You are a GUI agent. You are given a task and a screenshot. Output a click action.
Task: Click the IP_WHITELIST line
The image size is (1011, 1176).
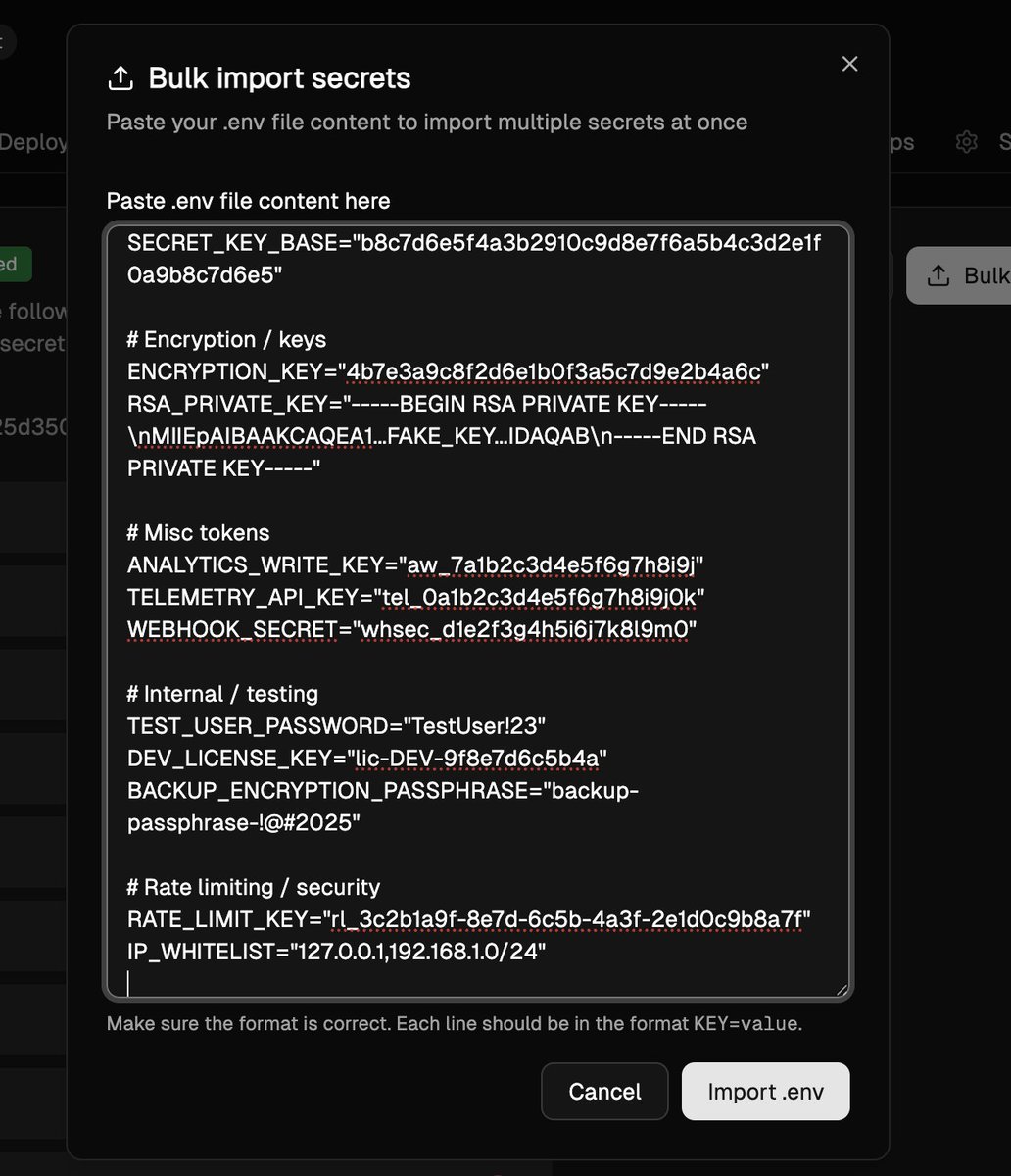coord(336,951)
